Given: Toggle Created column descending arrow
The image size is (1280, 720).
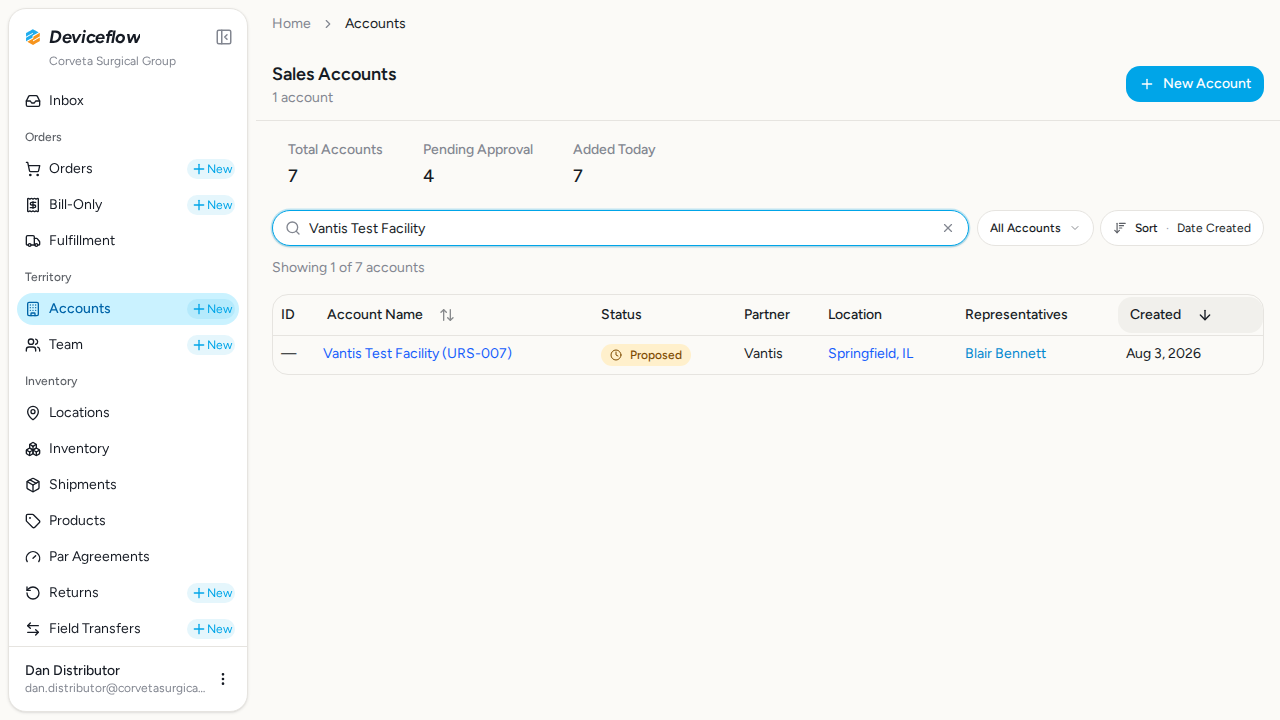Looking at the screenshot, I should 1205,315.
